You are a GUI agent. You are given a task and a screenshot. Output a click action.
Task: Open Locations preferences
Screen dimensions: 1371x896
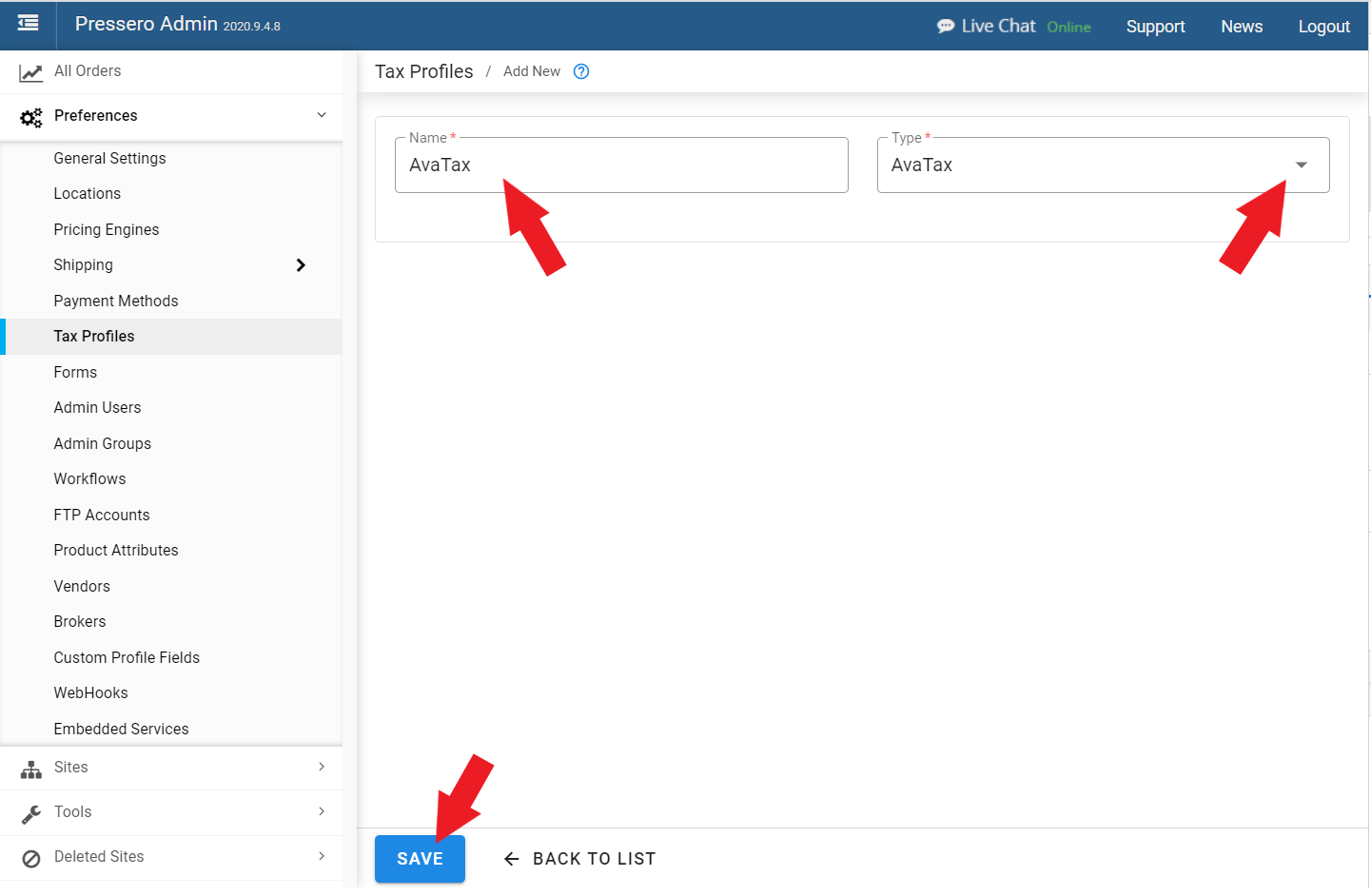(x=87, y=194)
